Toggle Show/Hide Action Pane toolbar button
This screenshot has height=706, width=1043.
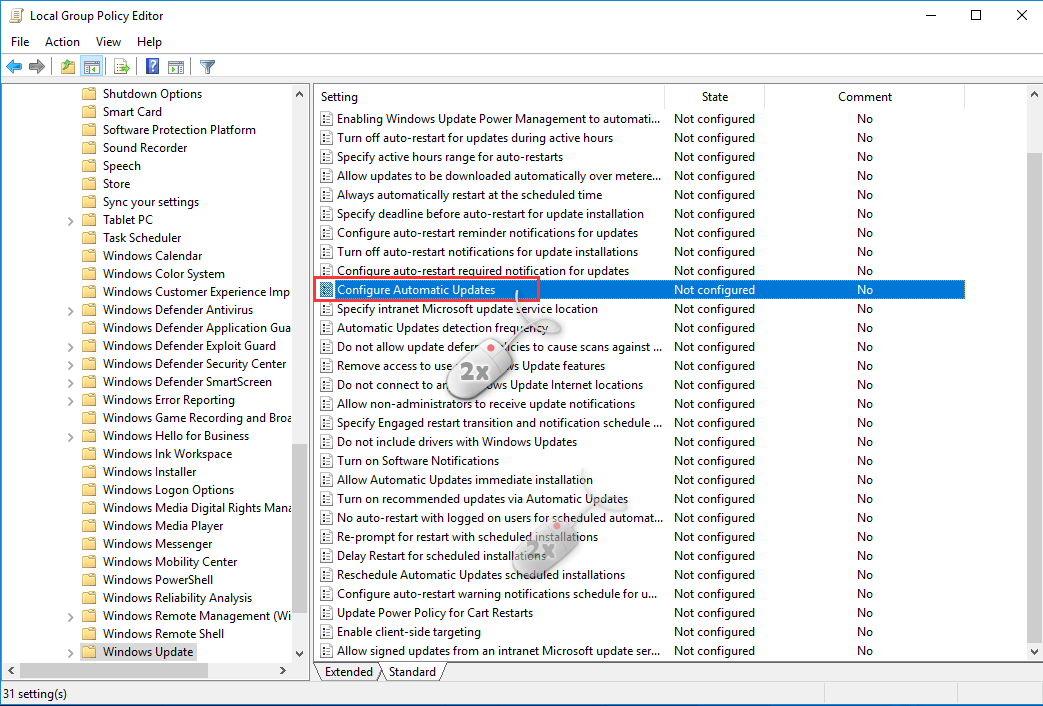[176, 67]
